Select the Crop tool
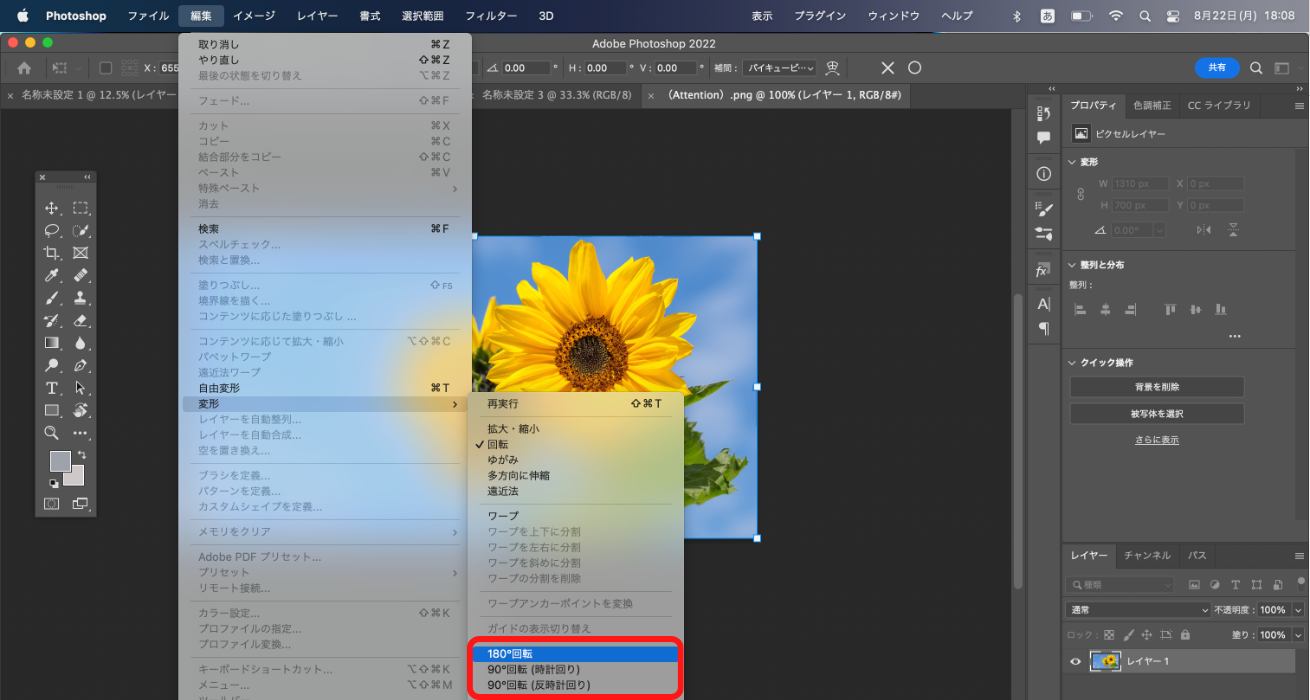This screenshot has width=1310, height=700. tap(52, 253)
